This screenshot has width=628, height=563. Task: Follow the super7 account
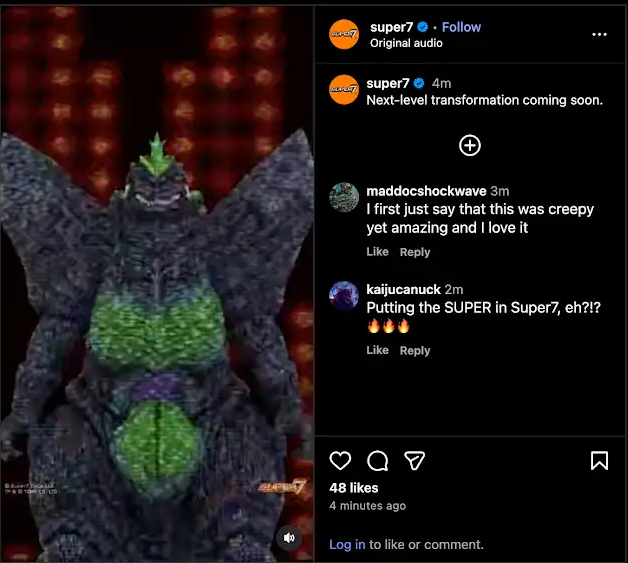click(x=461, y=27)
